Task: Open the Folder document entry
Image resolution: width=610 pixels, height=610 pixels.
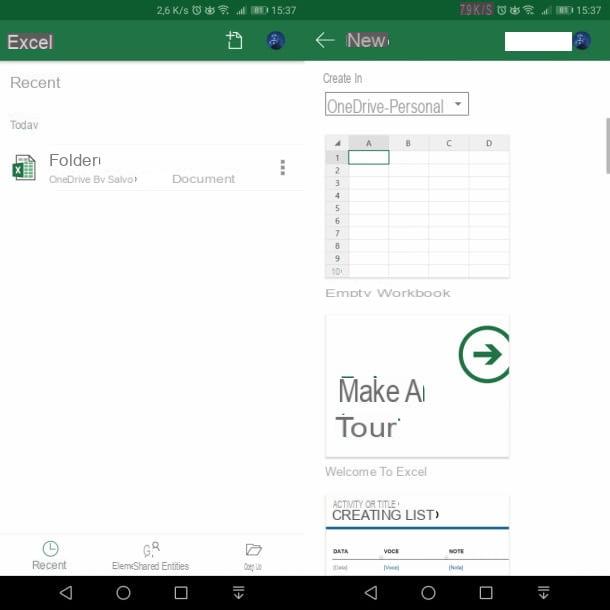Action: click(152, 168)
